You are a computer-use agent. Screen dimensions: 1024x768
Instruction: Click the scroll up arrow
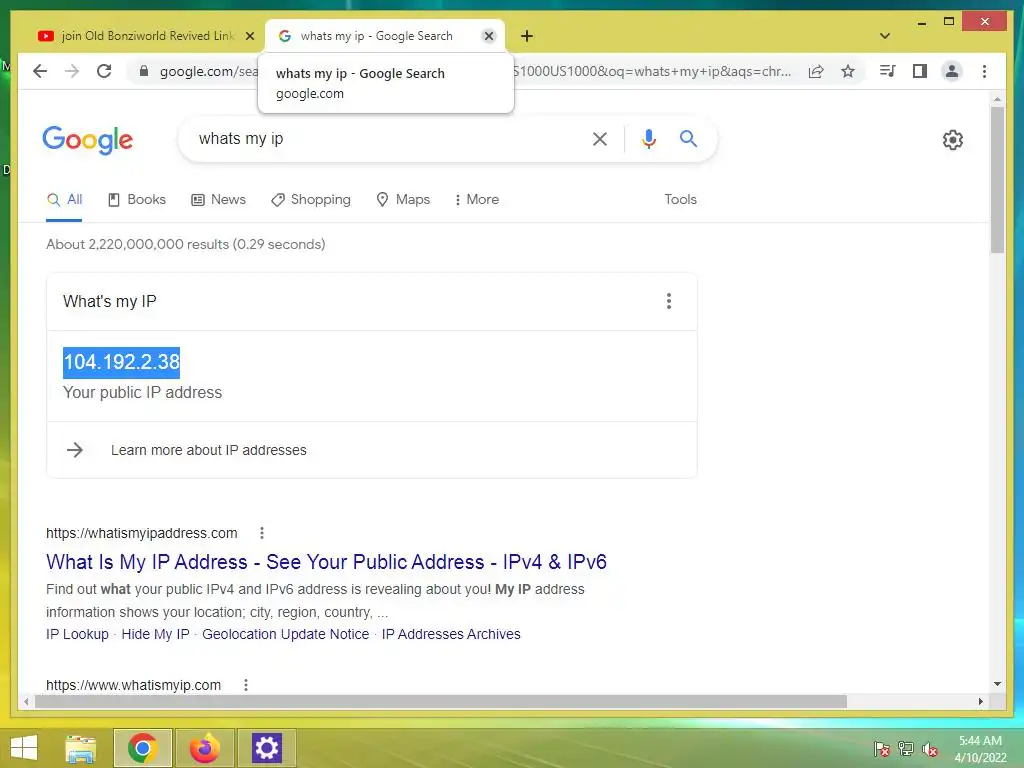[997, 99]
